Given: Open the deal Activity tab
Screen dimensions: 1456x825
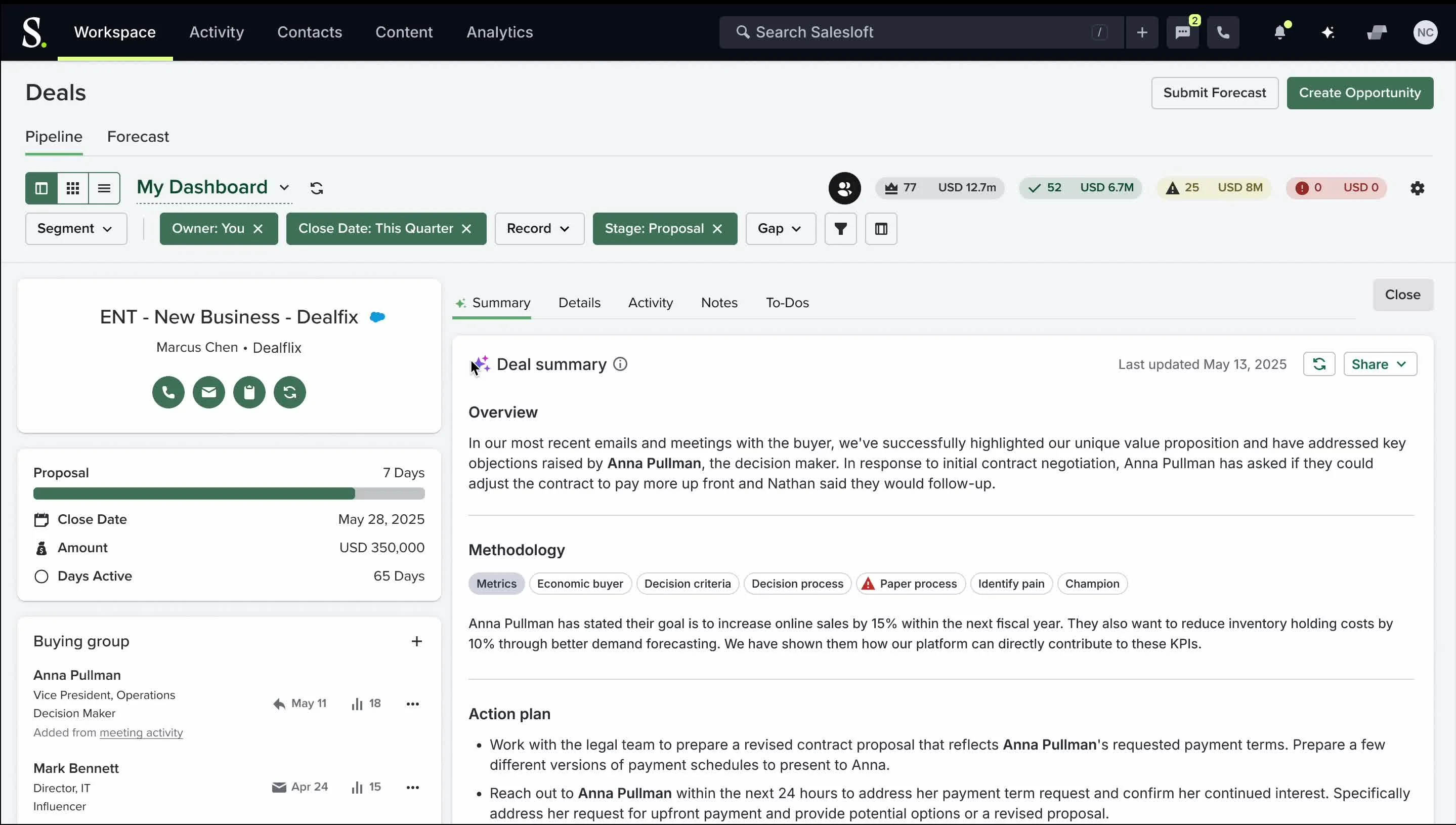Looking at the screenshot, I should coord(650,303).
